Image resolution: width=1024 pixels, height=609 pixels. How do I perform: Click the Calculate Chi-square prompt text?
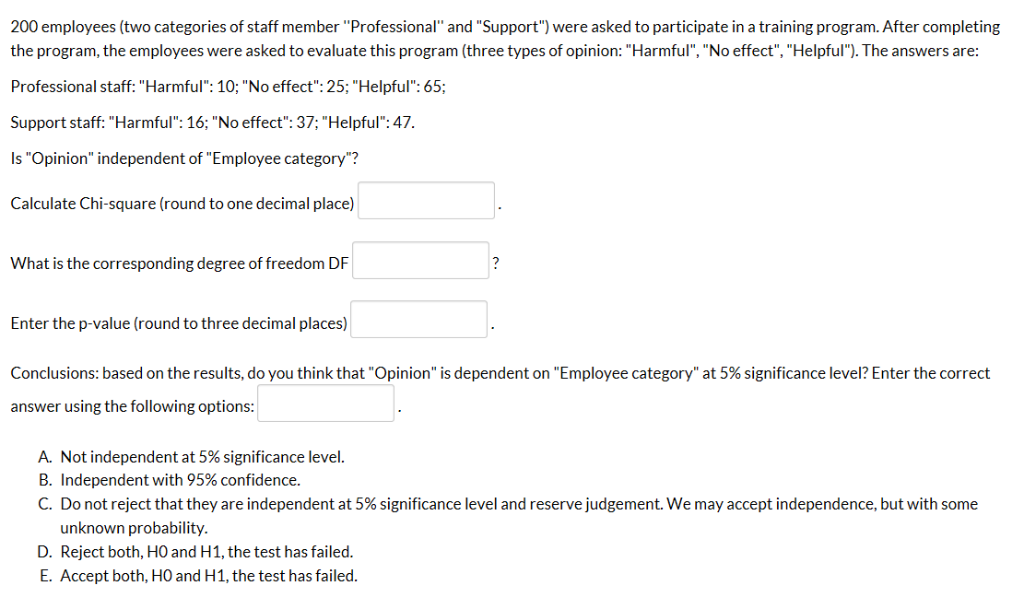[181, 203]
